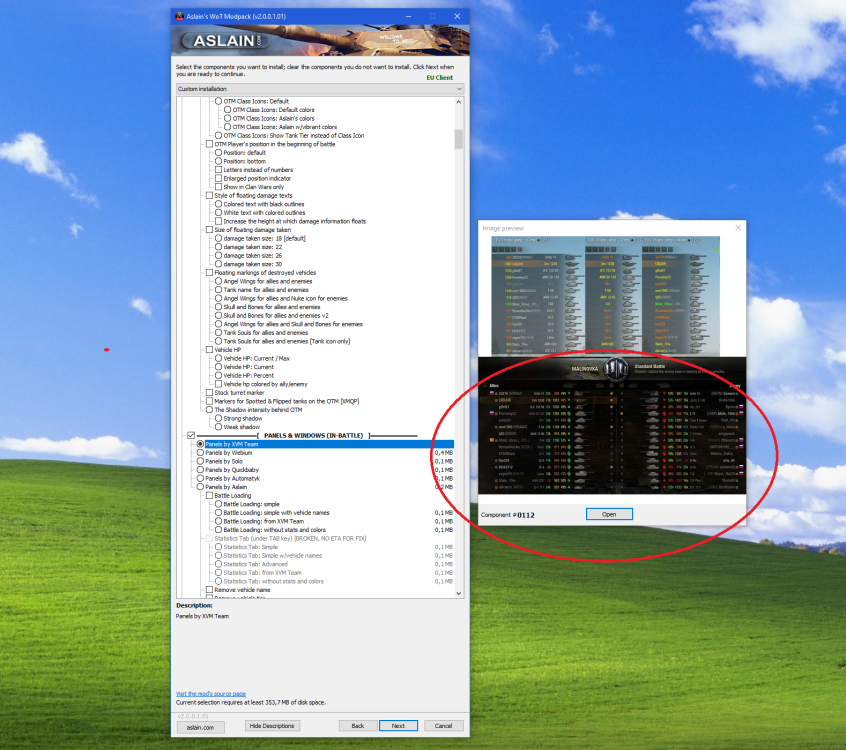Select Panels by Aslain
The height and width of the screenshot is (750, 846).
point(200,487)
